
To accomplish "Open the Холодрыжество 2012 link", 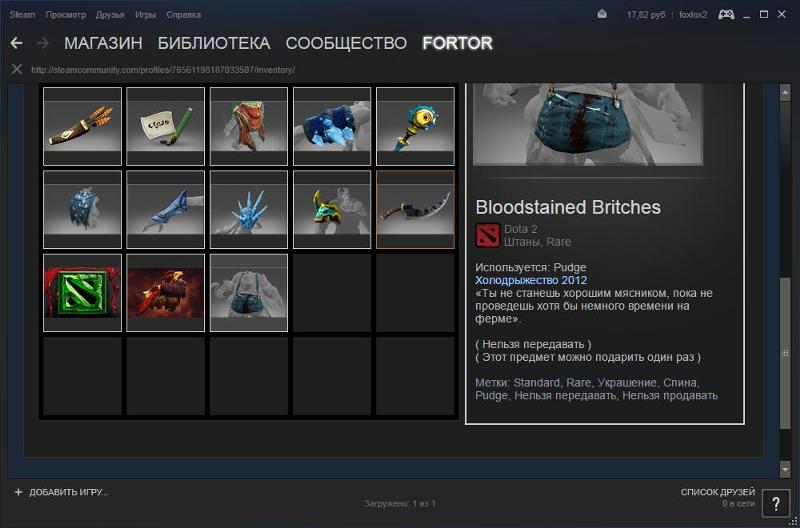I will (x=531, y=280).
